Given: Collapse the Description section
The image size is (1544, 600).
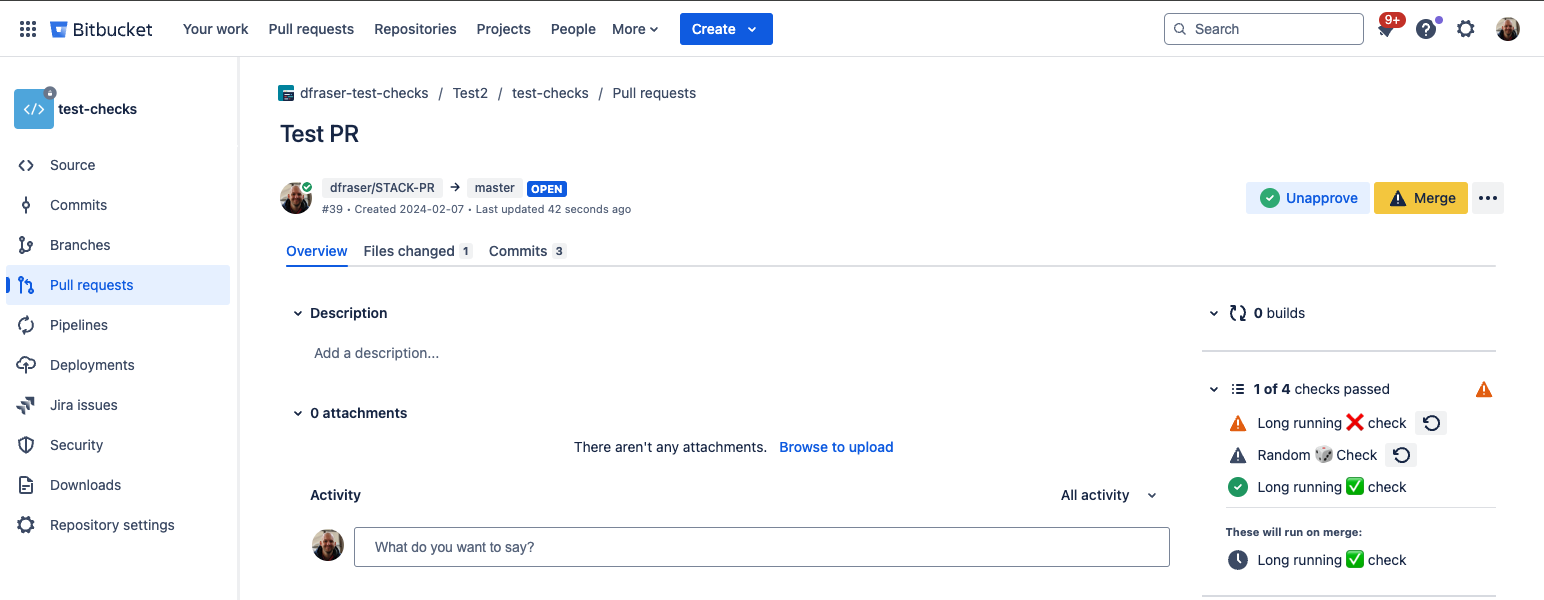Looking at the screenshot, I should [297, 313].
